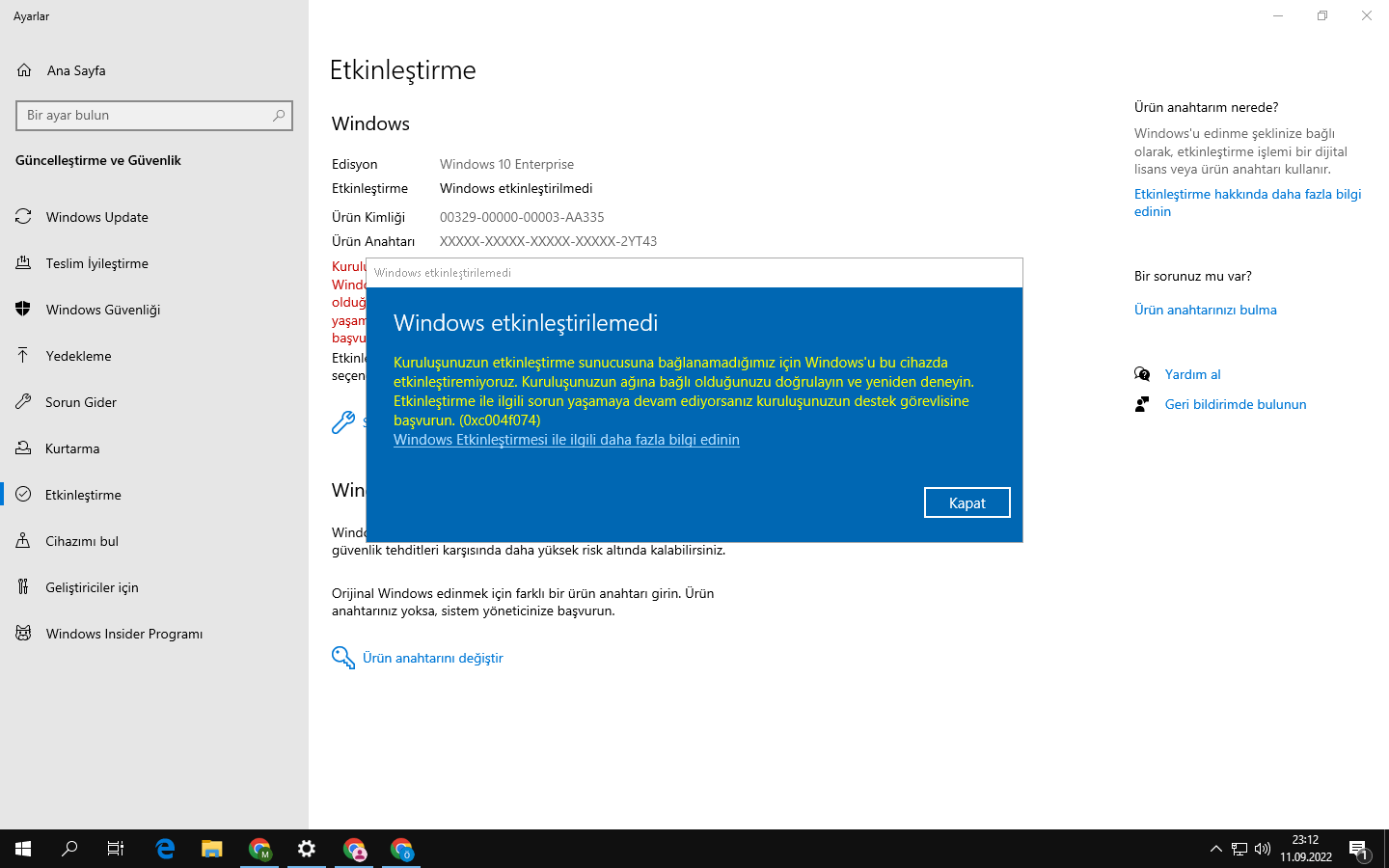Click the shield icon for Windows Güvenliği

[23, 310]
